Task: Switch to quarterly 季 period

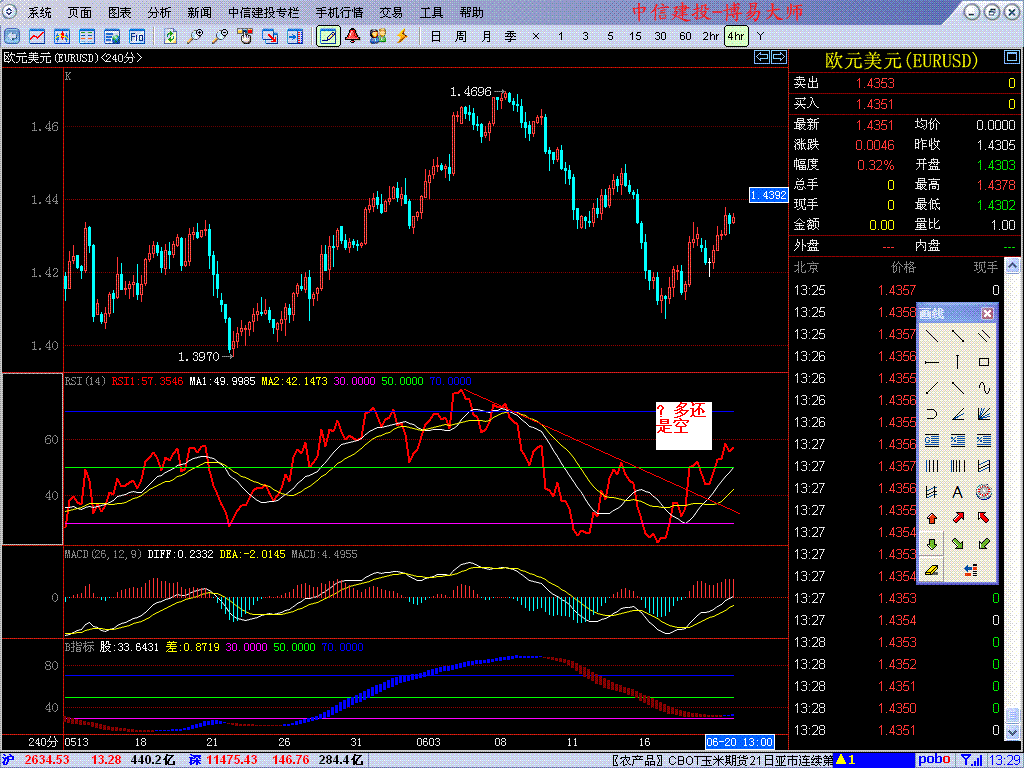Action: [x=511, y=37]
